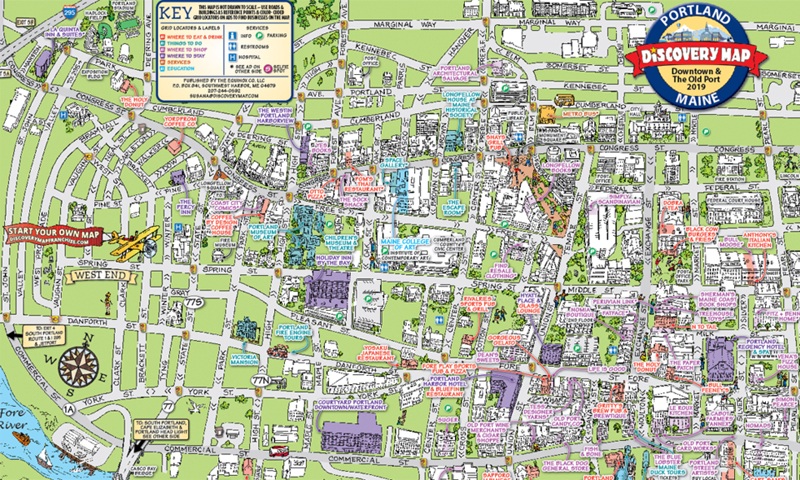800x480 pixels.
Task: Click the Where to Eat & Drink red swatch
Action: pos(162,37)
